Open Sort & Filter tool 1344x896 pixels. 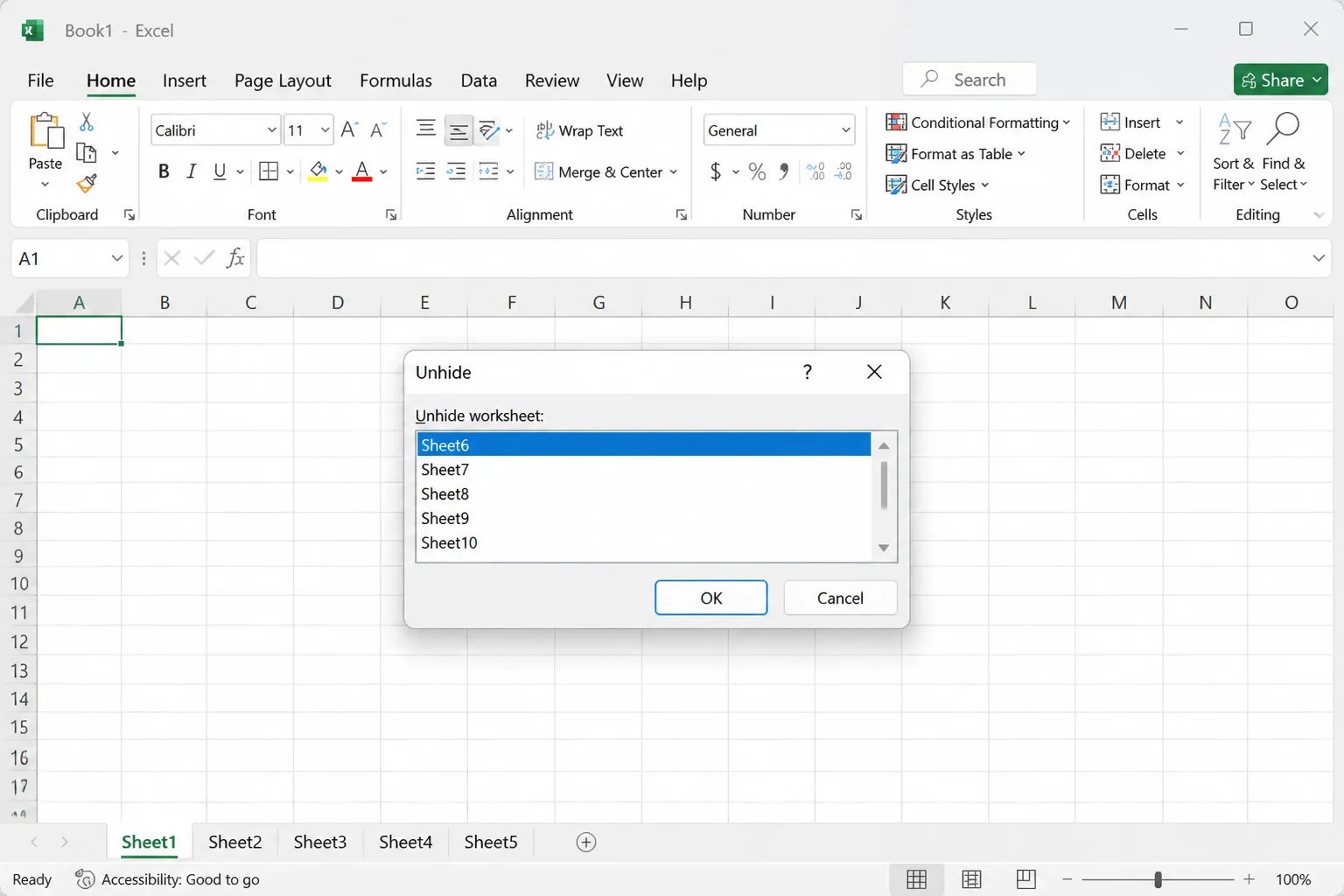click(1234, 151)
